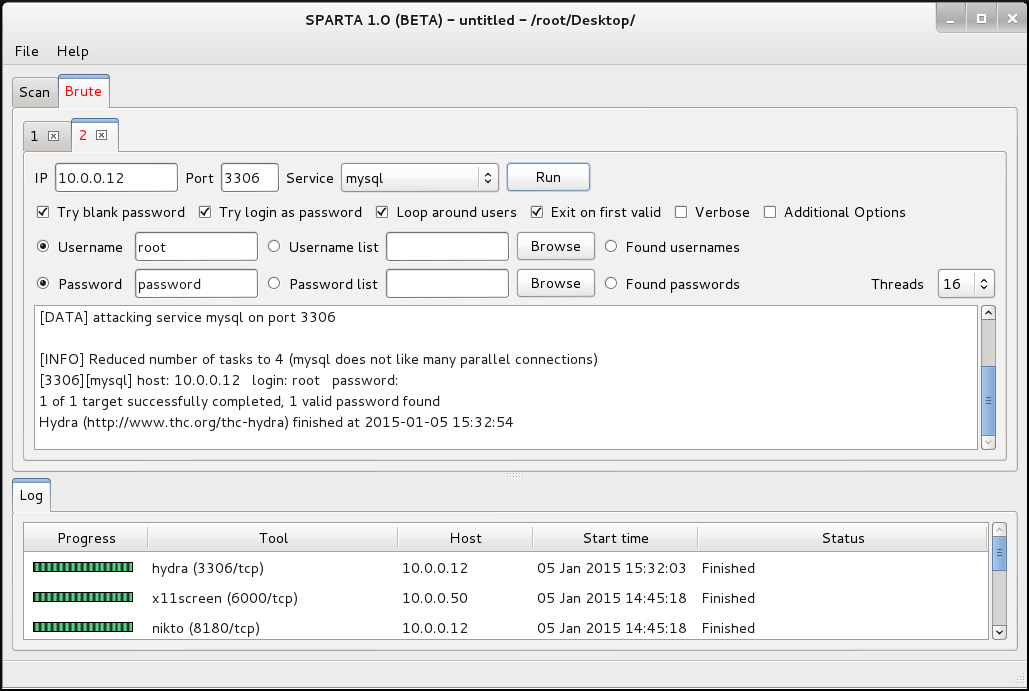The image size is (1029, 691).
Task: Check Additional Options
Action: coord(770,212)
